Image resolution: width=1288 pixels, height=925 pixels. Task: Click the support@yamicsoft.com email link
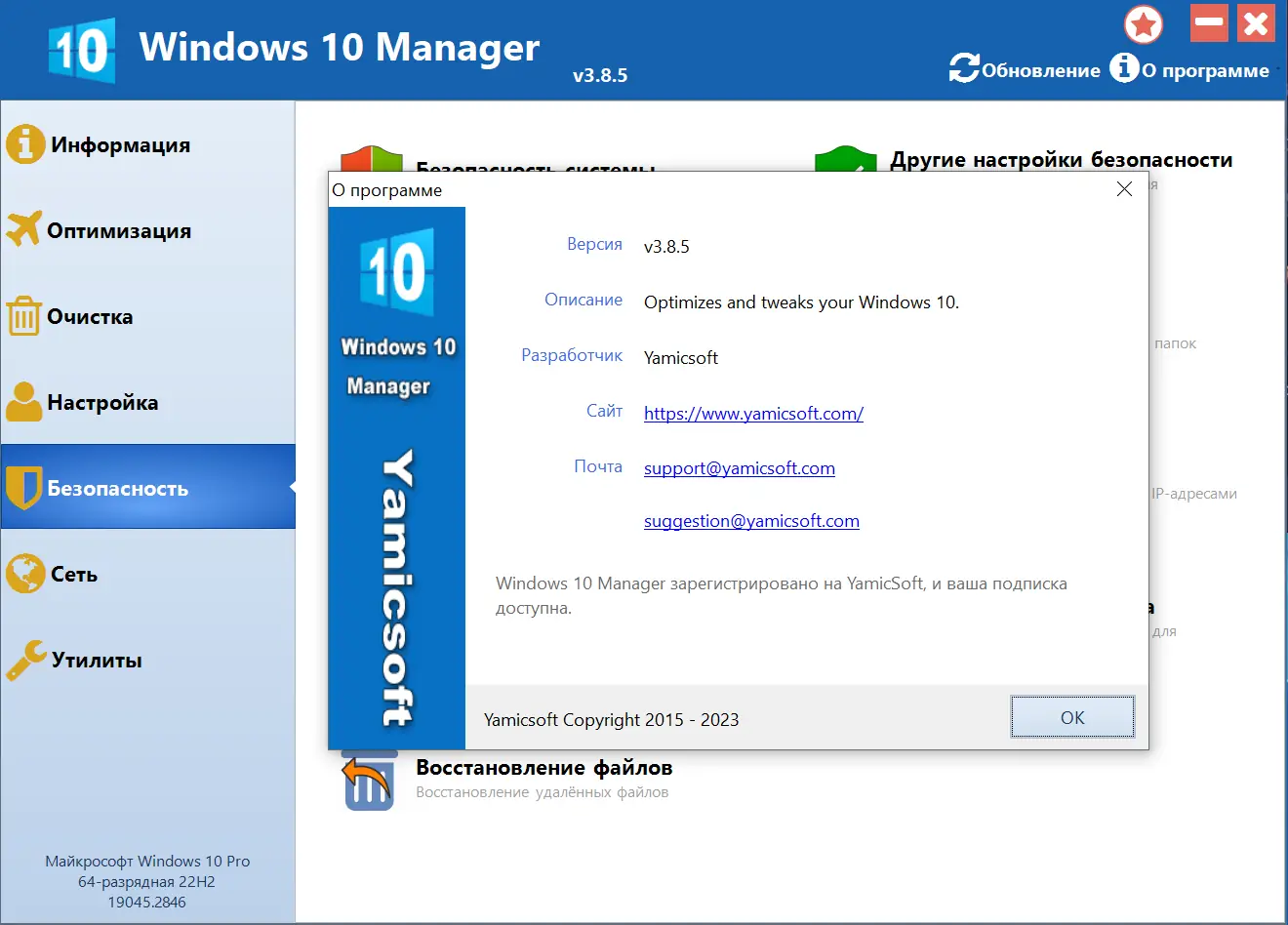[739, 468]
